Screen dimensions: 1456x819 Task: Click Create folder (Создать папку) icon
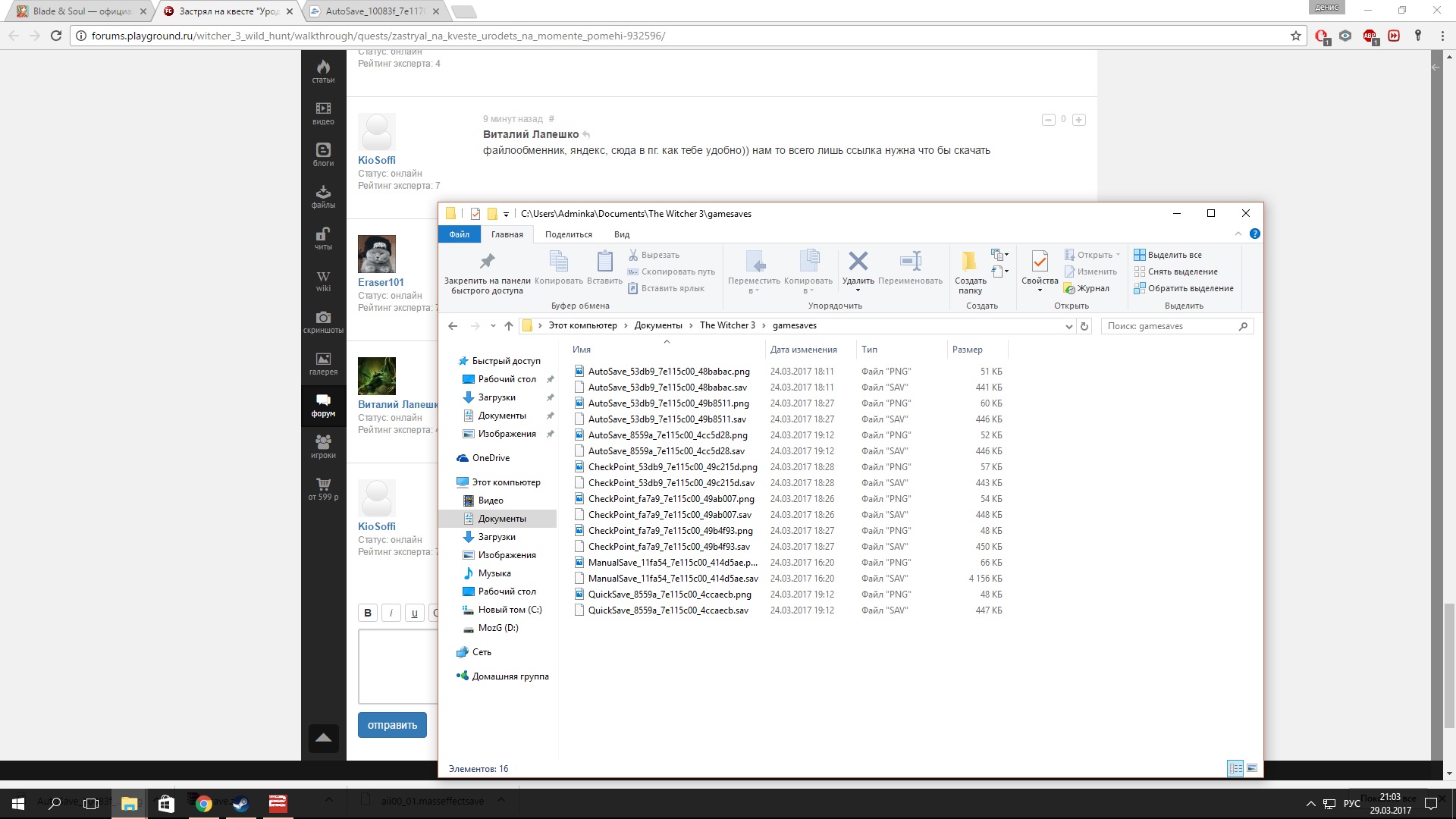(970, 261)
